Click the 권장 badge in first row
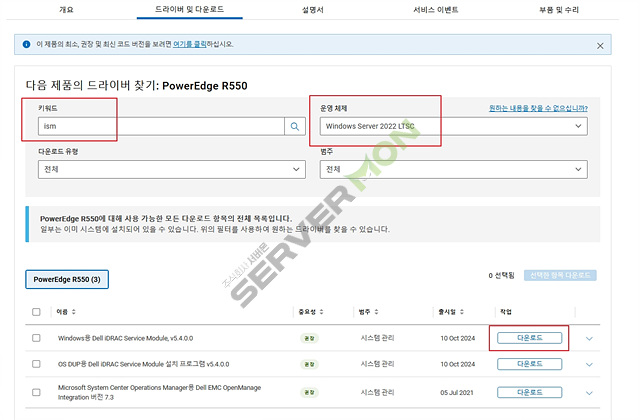This screenshot has width=640, height=420. [309, 338]
